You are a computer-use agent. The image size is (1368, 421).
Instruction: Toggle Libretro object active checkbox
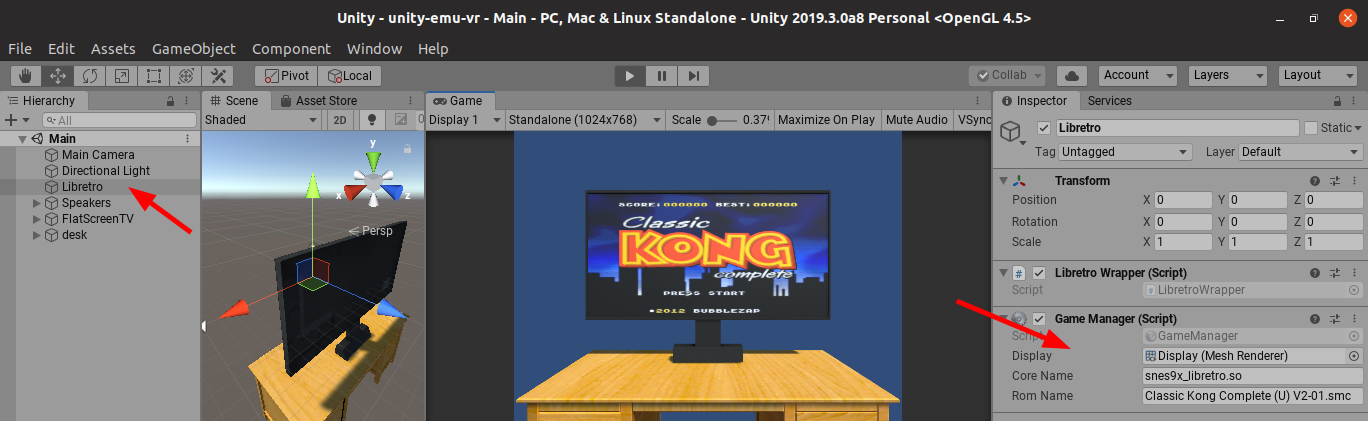pyautogui.click(x=1045, y=128)
